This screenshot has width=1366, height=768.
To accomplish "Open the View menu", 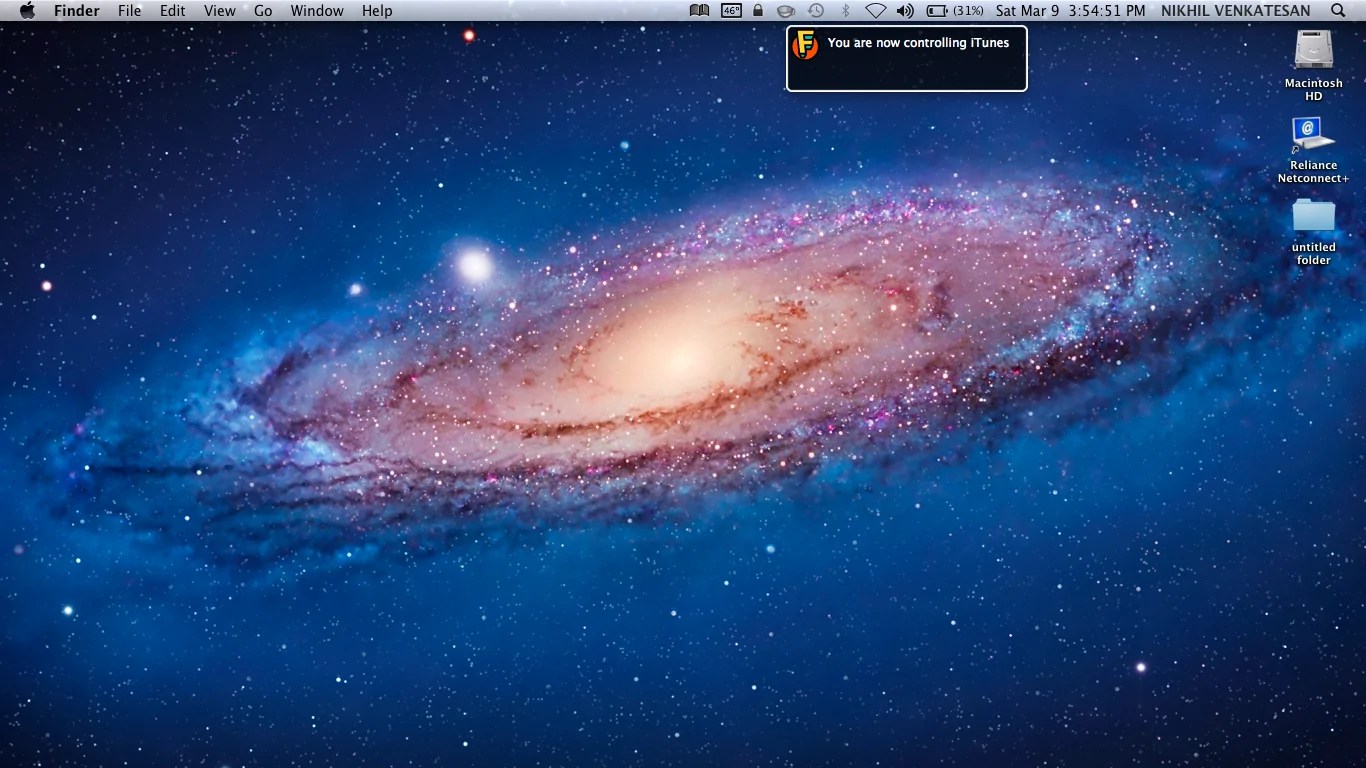I will 219,11.
